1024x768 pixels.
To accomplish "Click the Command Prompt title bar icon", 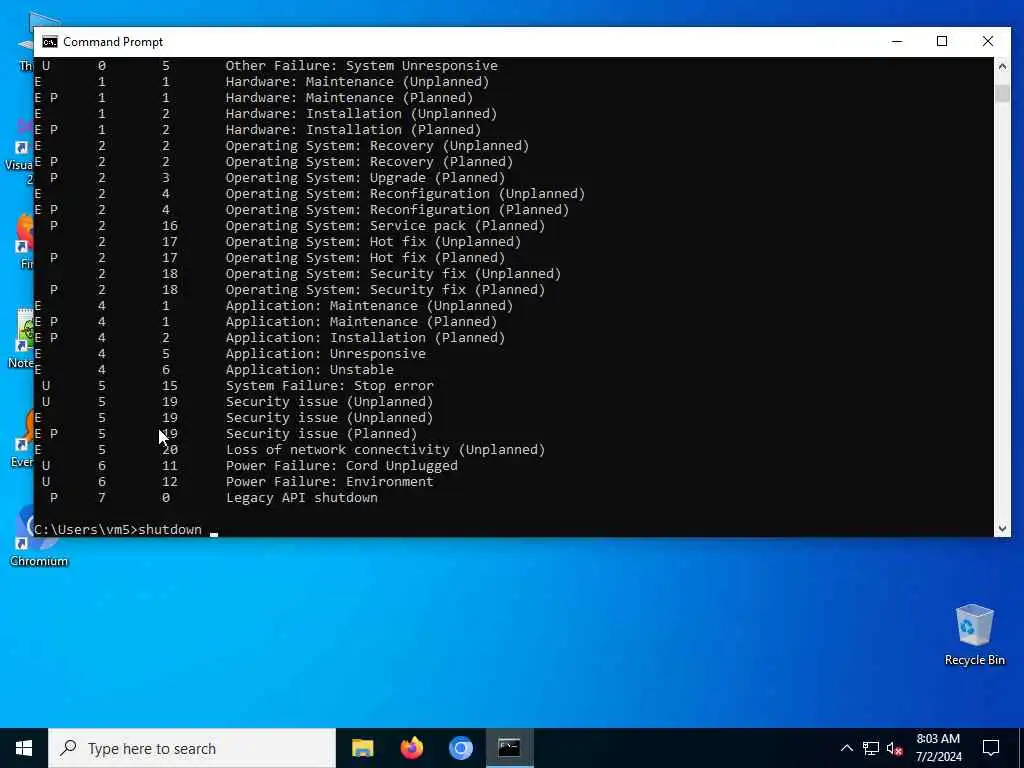I will [x=50, y=42].
